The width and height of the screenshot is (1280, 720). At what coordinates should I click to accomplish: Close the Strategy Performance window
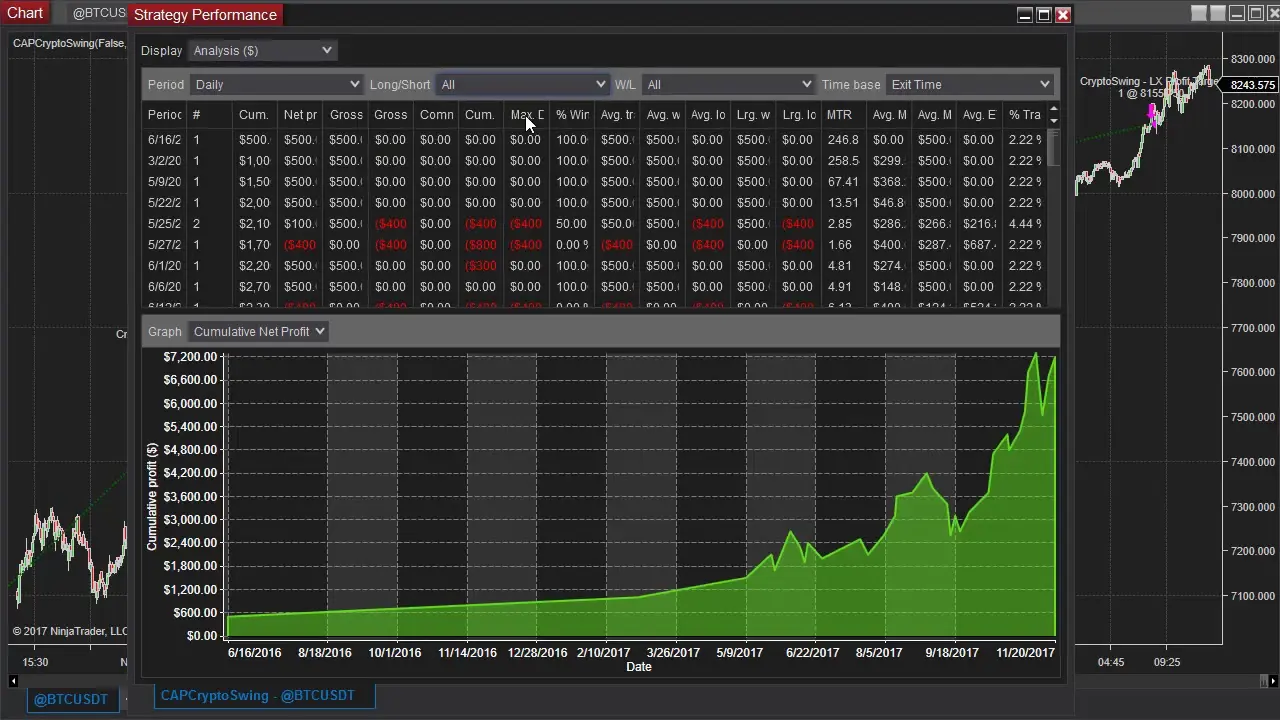click(x=1063, y=14)
